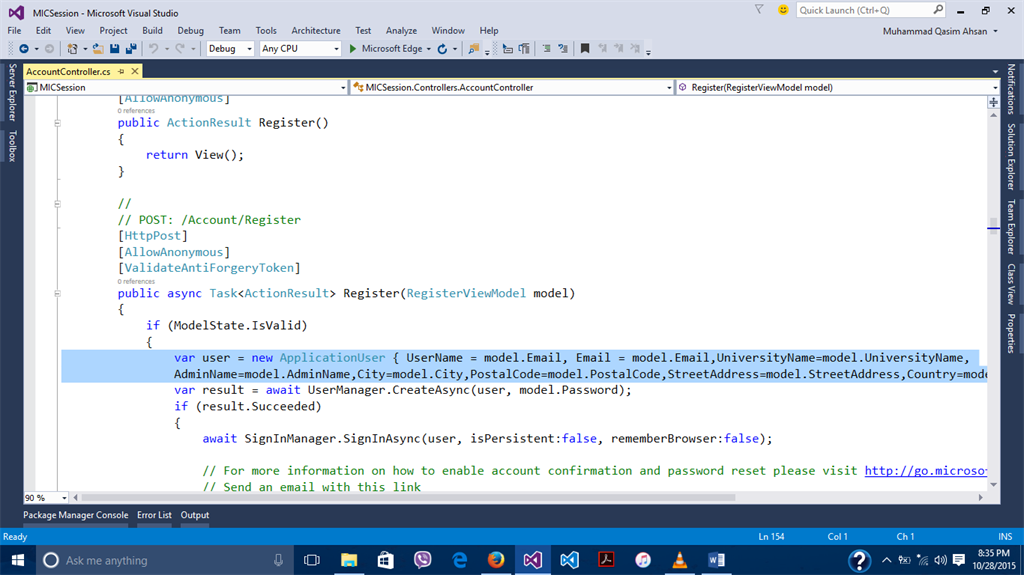Open the Any CPU platform dropdown
Image resolution: width=1024 pixels, height=575 pixels.
pos(336,48)
